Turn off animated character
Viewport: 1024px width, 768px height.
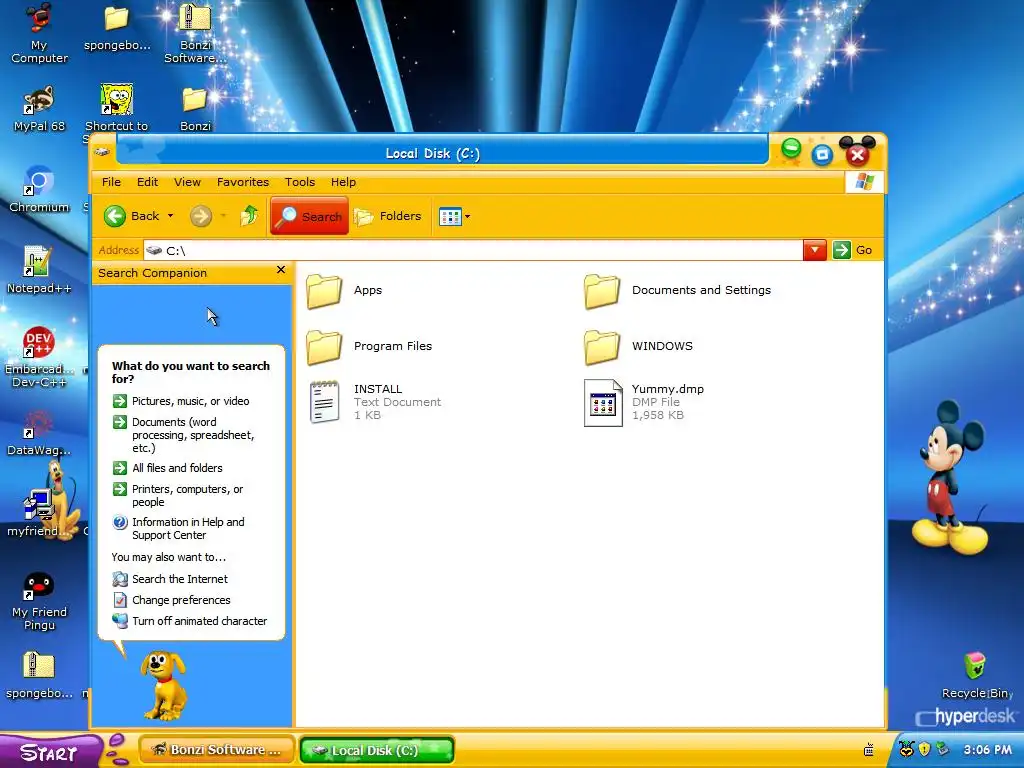(189, 621)
